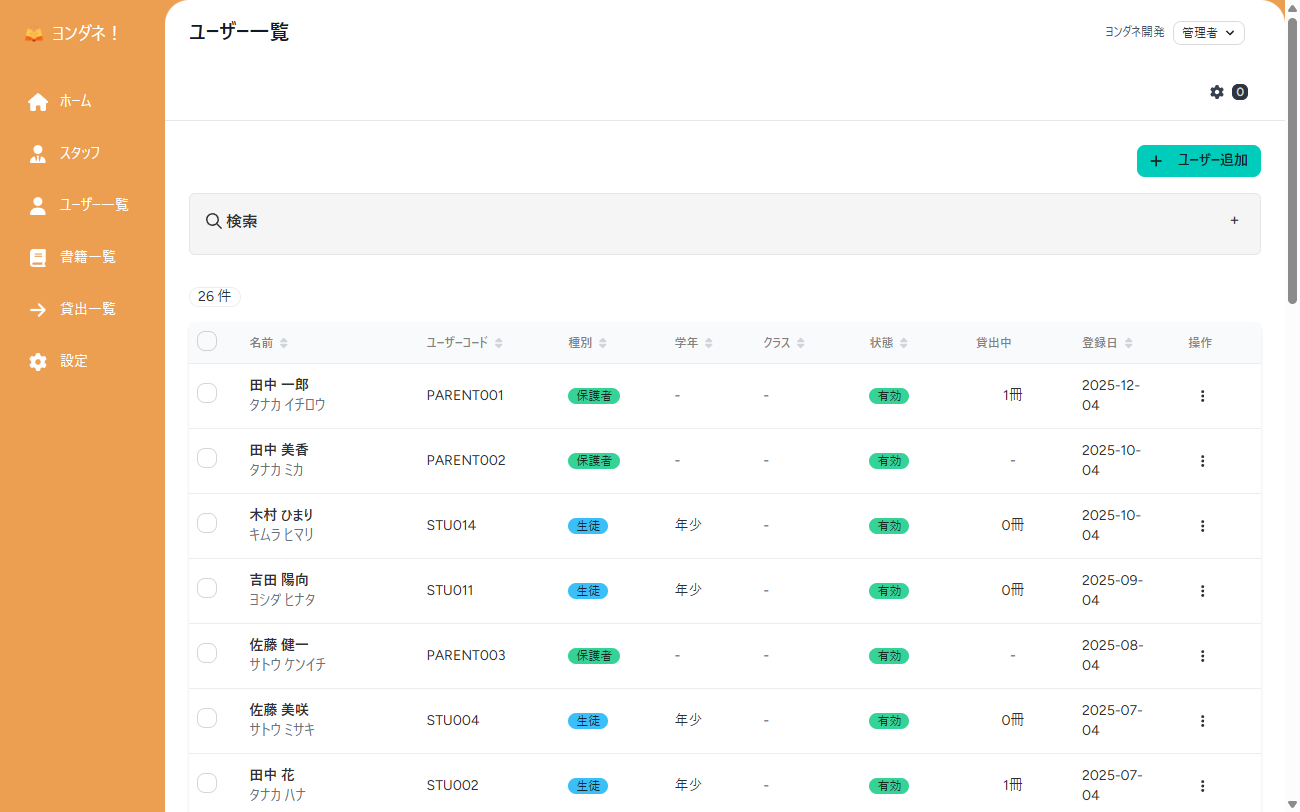This screenshot has height=812, width=1300.
Task: Select the checkbox for 吉田 陽向
Action: (x=207, y=588)
